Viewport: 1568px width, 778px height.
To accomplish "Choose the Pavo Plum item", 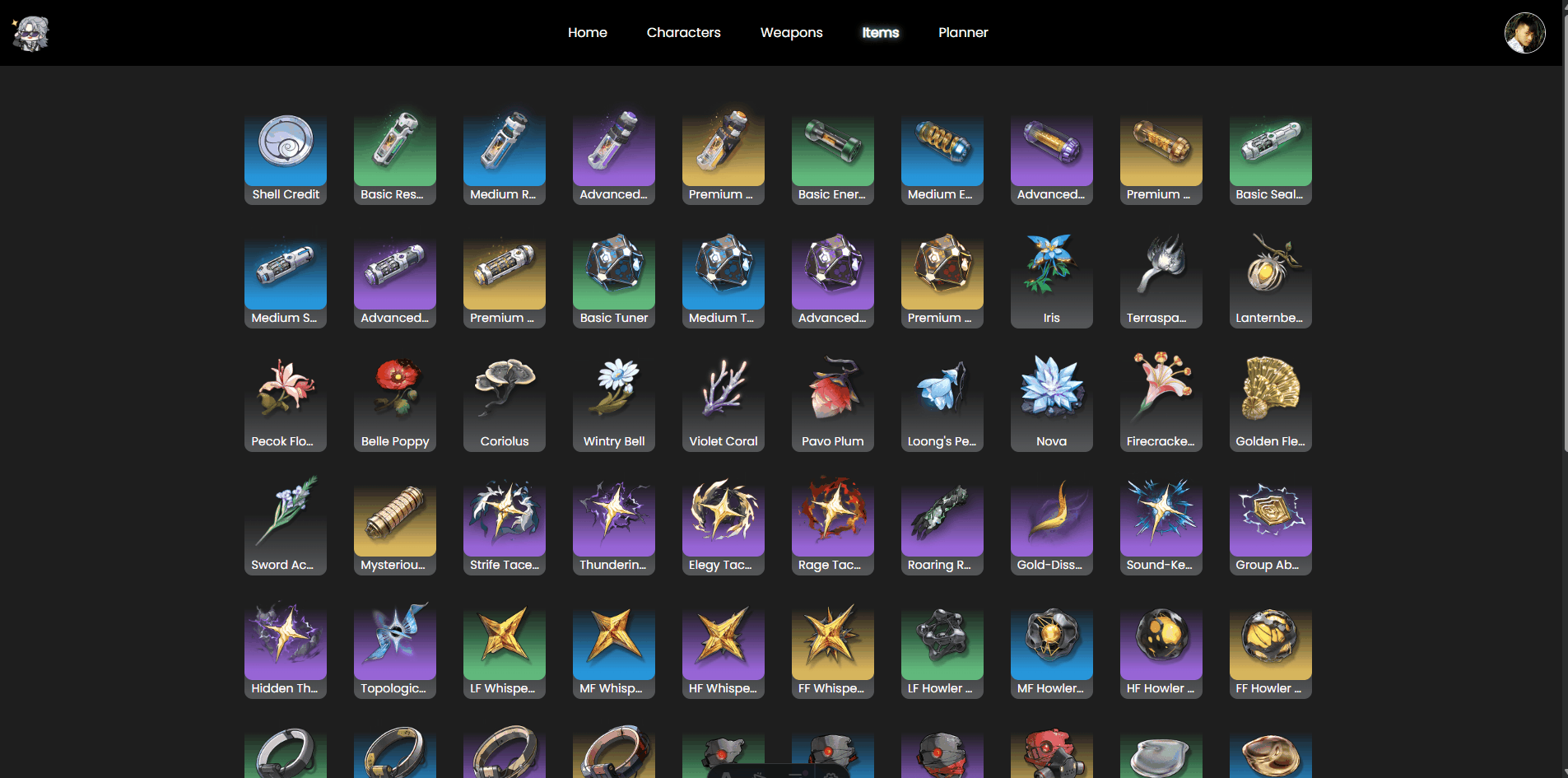I will (x=833, y=403).
